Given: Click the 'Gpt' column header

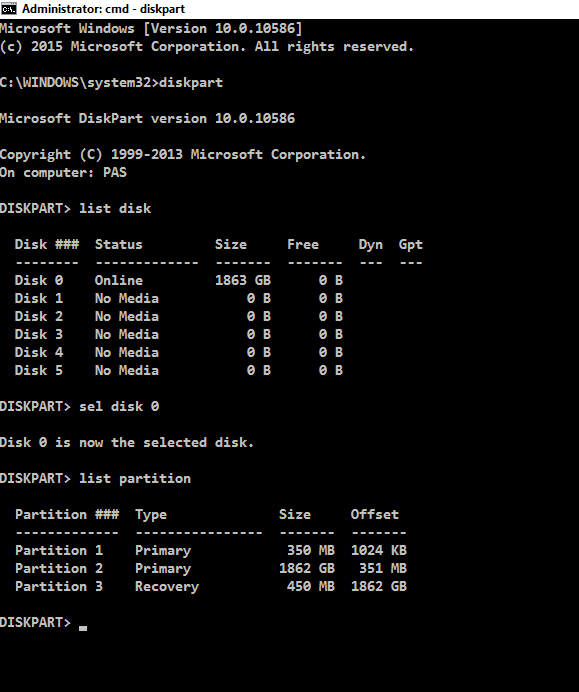Looking at the screenshot, I should pos(410,245).
